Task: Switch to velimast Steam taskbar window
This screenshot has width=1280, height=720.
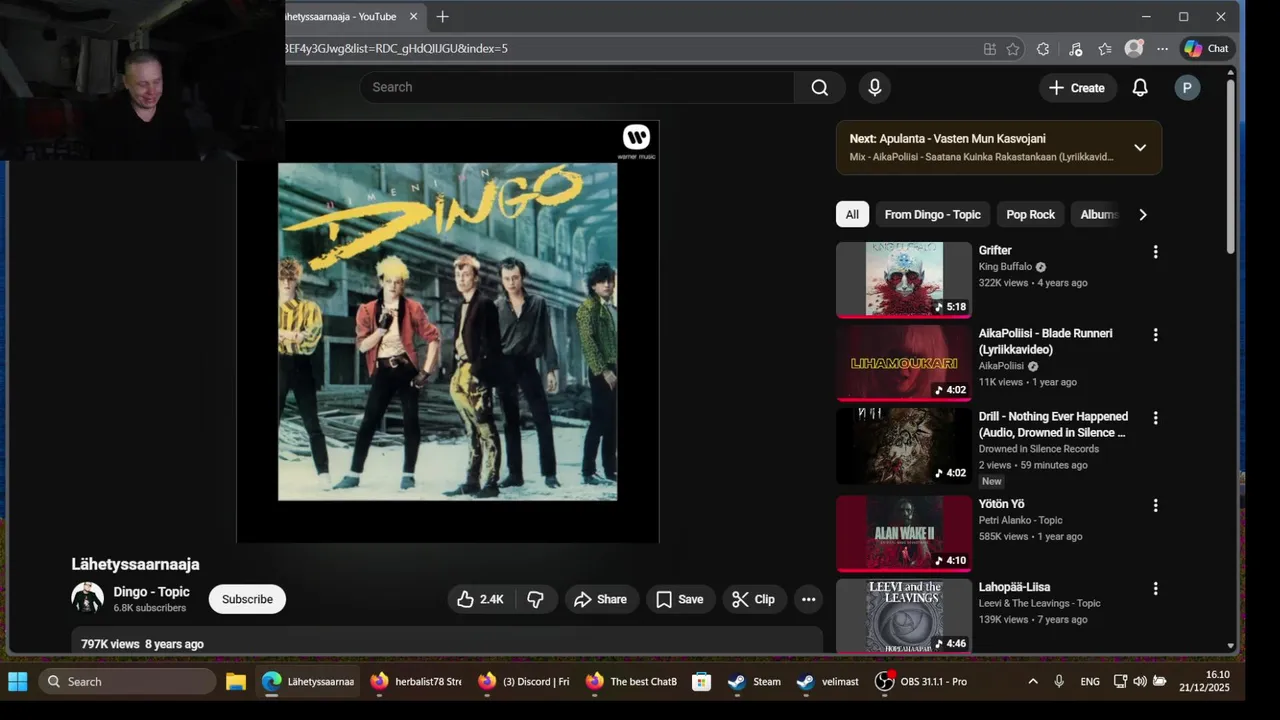Action: [x=828, y=682]
